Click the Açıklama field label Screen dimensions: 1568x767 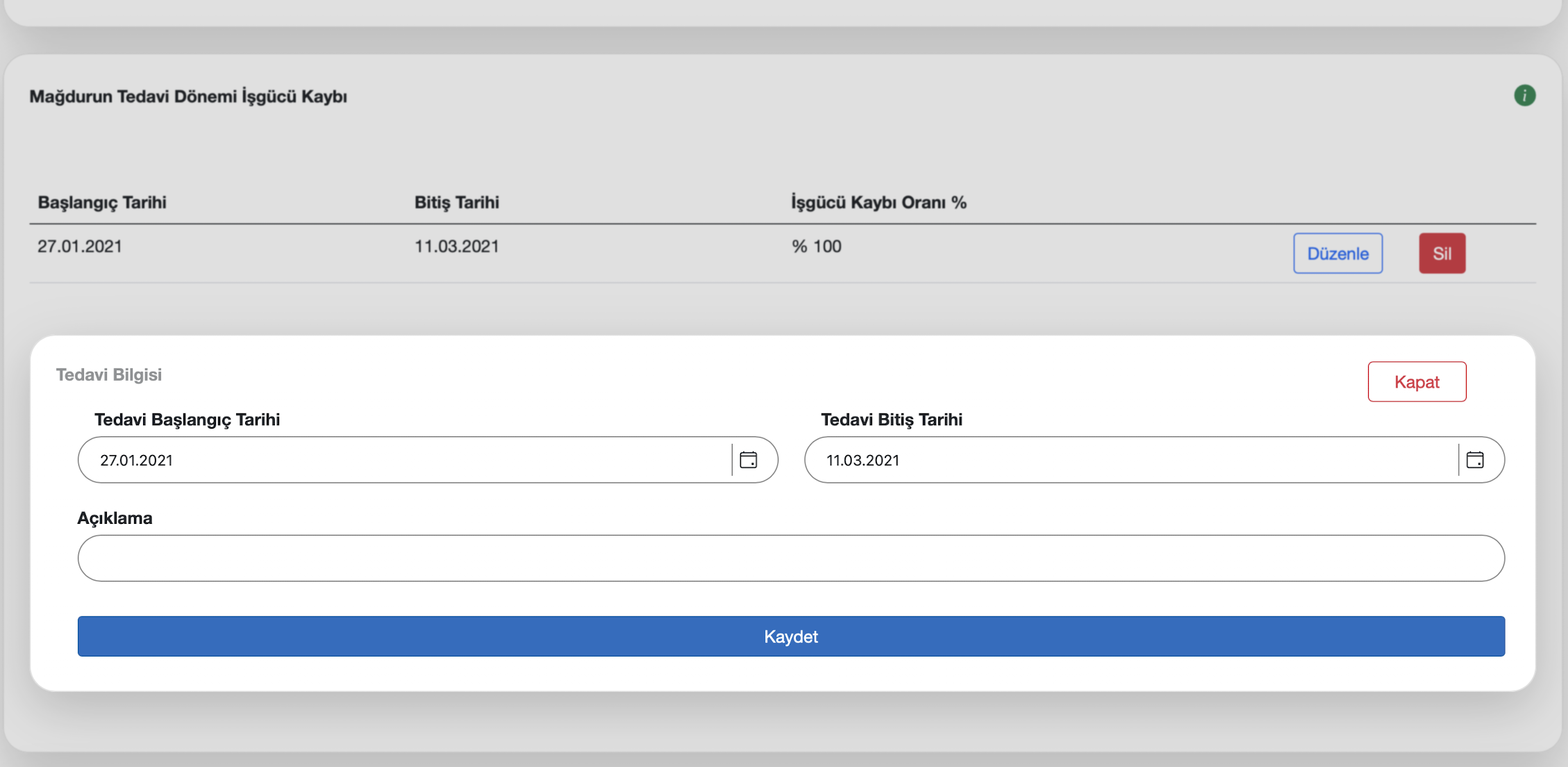click(115, 518)
